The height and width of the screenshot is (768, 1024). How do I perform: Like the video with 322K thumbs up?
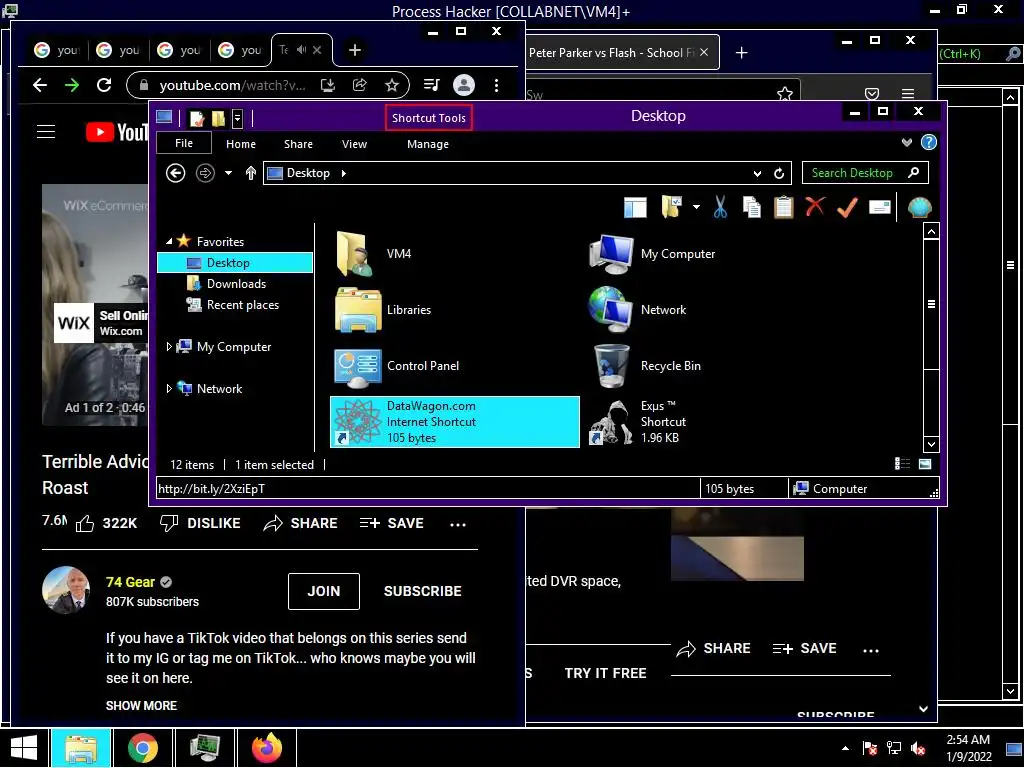point(106,523)
